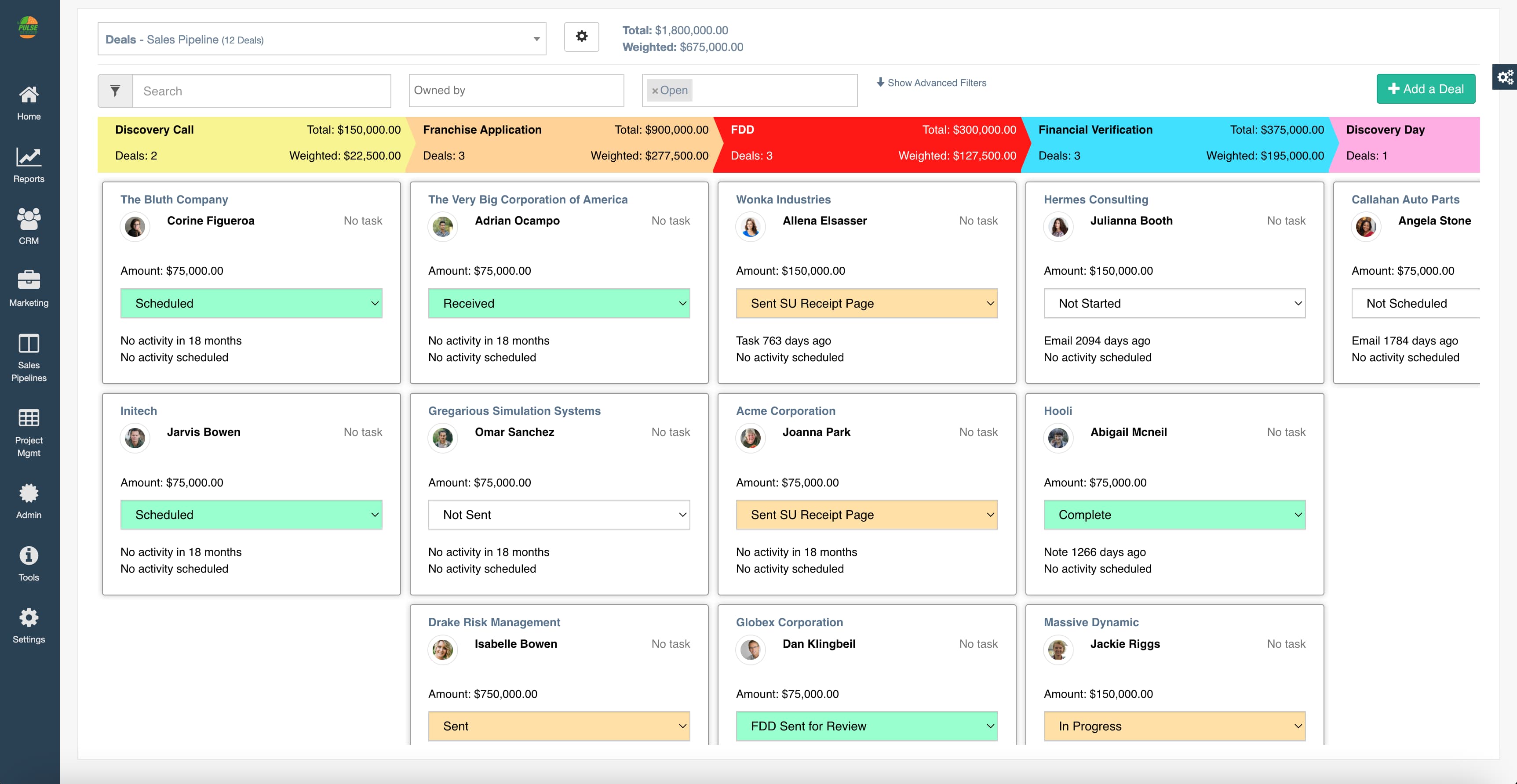Open the Deals pipeline selector dropdown
The height and width of the screenshot is (784, 1517).
536,38
